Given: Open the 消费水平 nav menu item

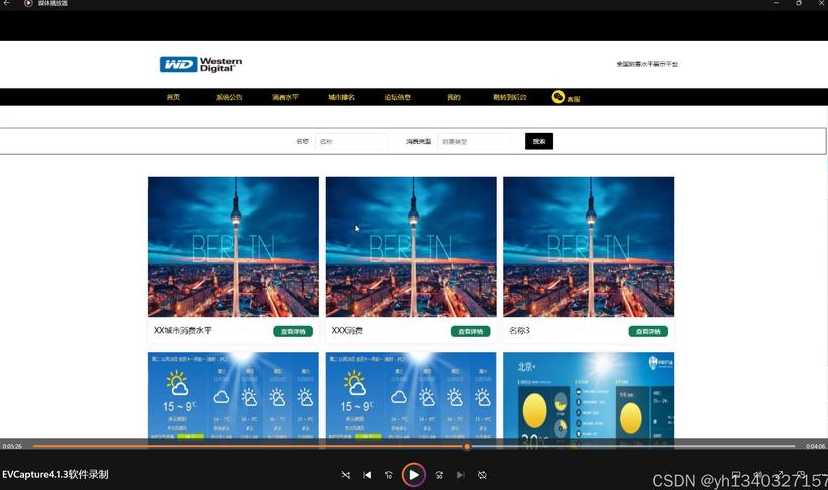Looking at the screenshot, I should click(x=285, y=97).
